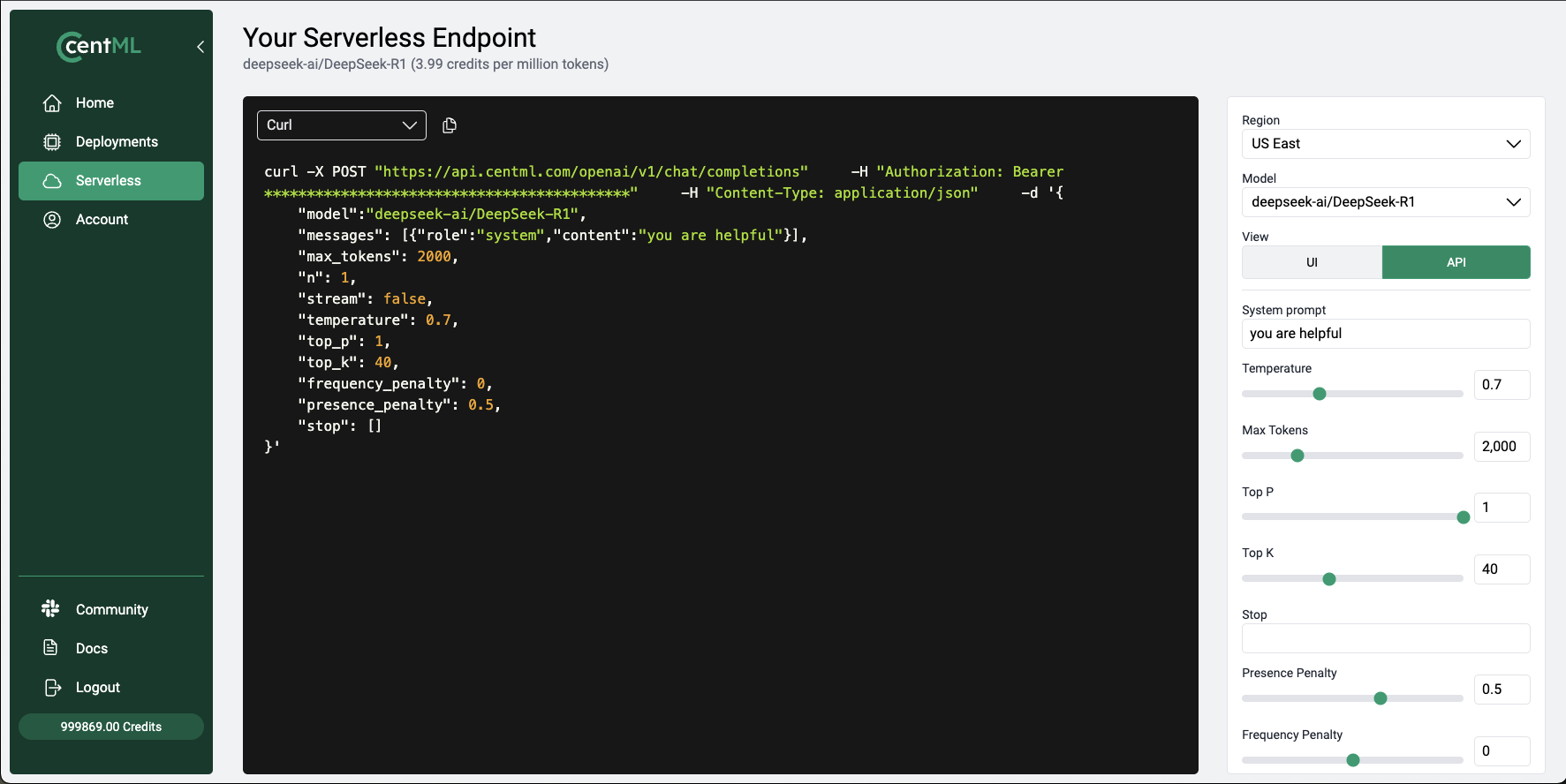The width and height of the screenshot is (1566, 784).
Task: Click the Serverless cloud icon
Action: click(x=52, y=181)
